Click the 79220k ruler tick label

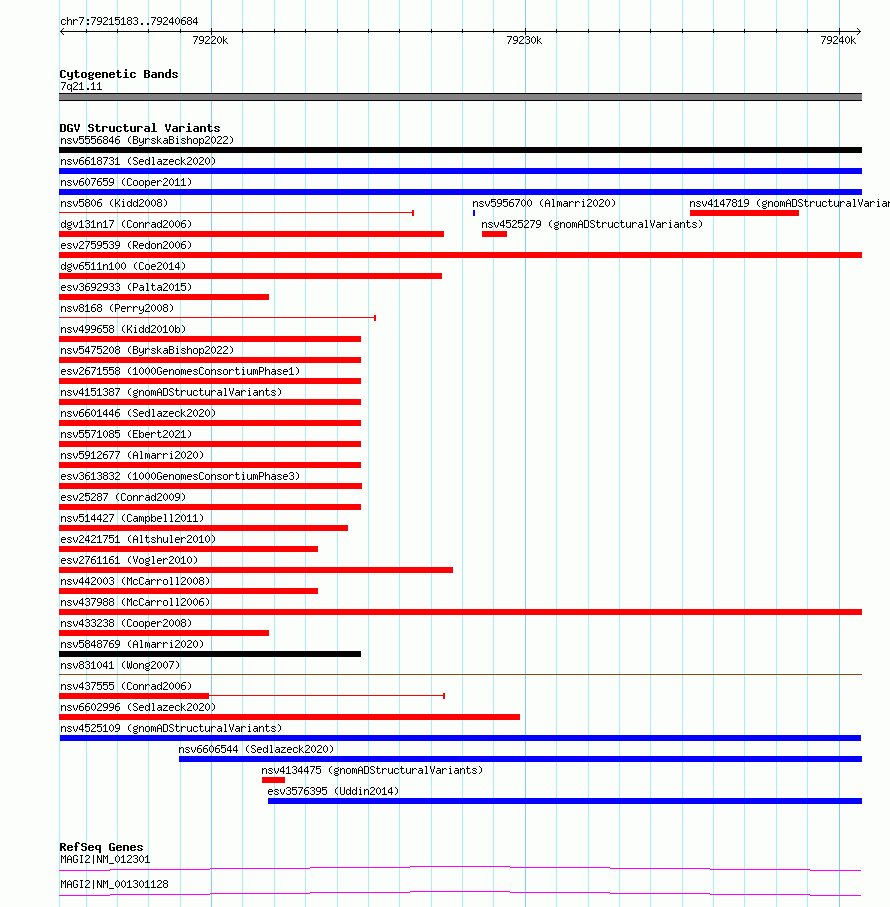tap(211, 40)
